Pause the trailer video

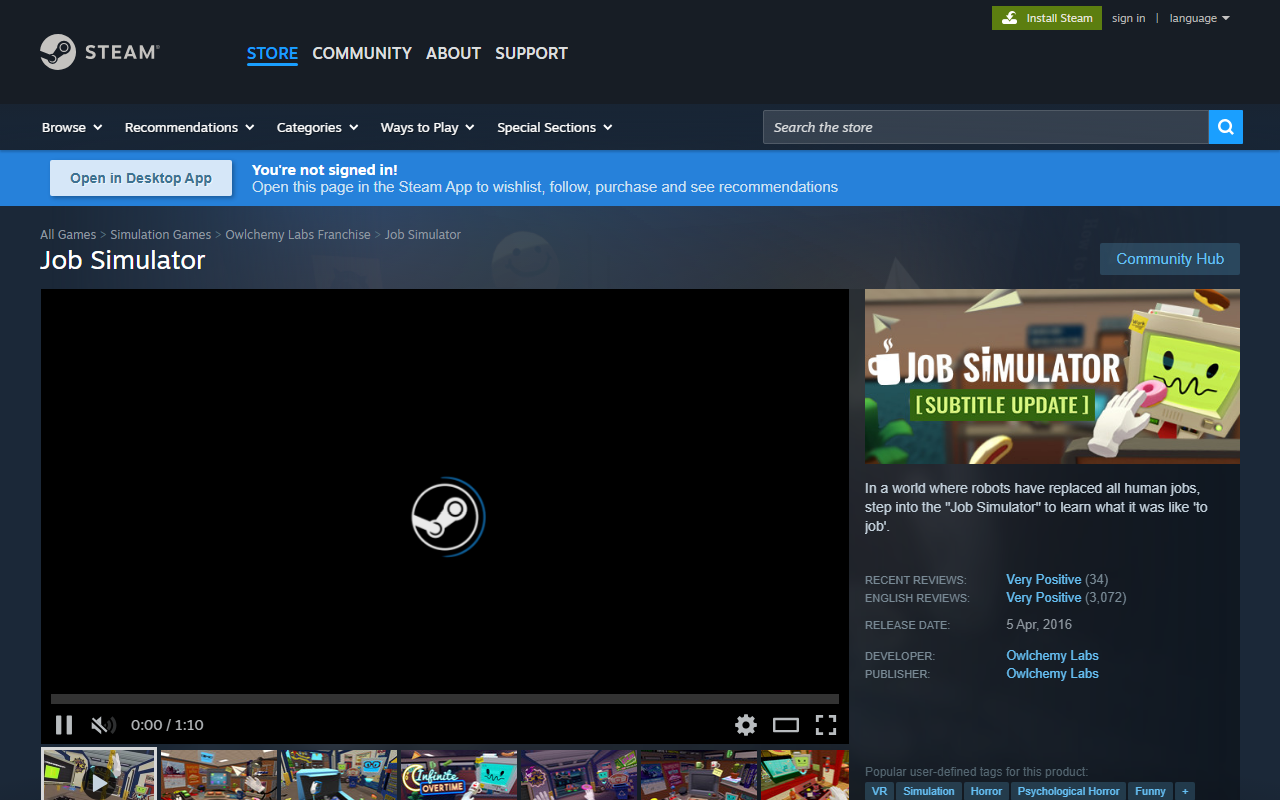(x=64, y=725)
